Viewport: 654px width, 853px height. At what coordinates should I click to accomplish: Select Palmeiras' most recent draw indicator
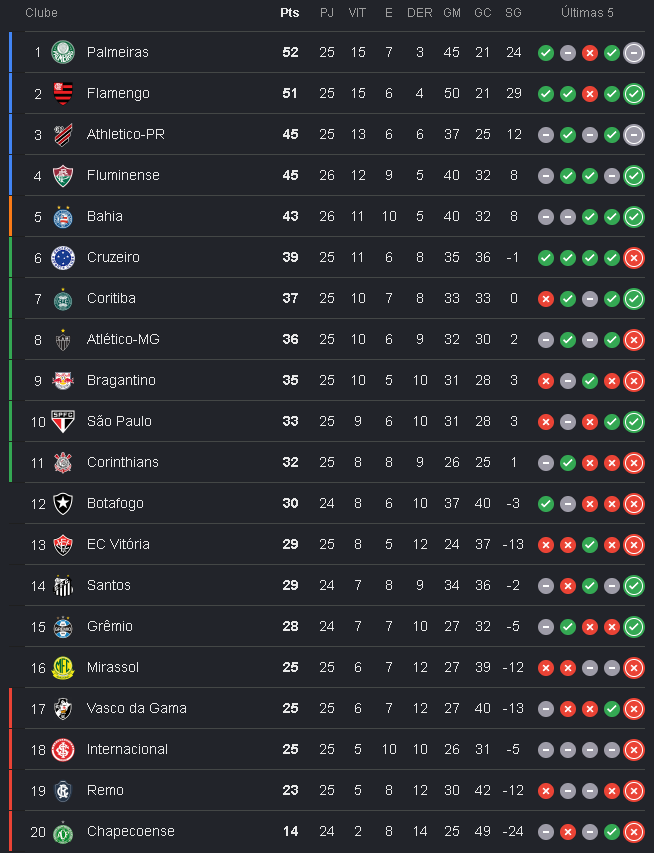[634, 53]
